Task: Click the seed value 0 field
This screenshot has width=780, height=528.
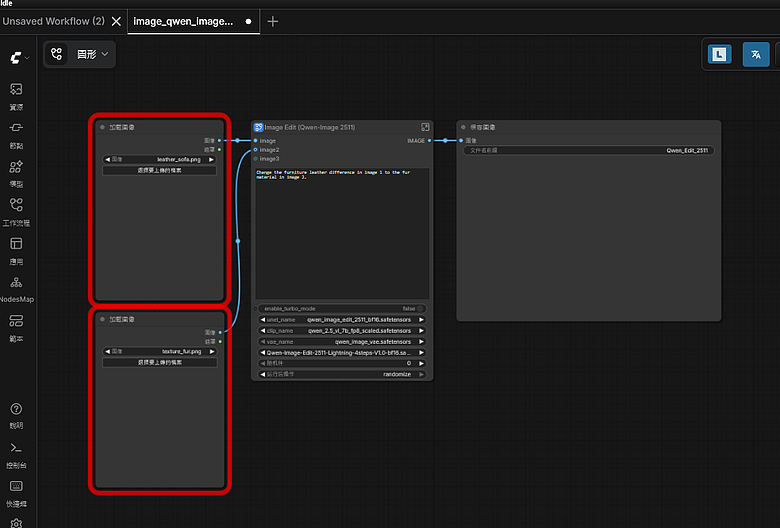Action: pos(342,363)
